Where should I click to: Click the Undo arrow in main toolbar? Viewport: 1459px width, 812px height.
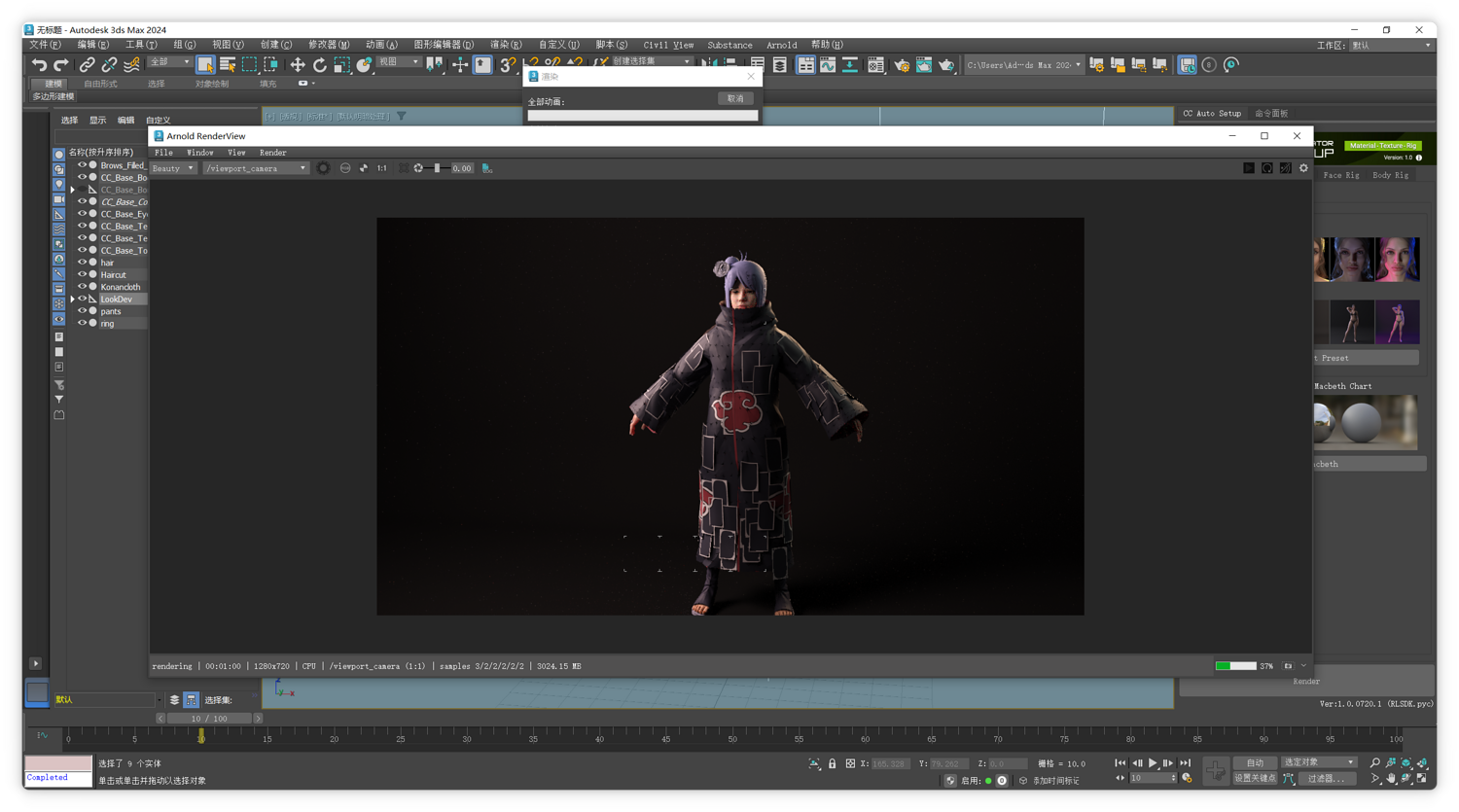coord(39,65)
